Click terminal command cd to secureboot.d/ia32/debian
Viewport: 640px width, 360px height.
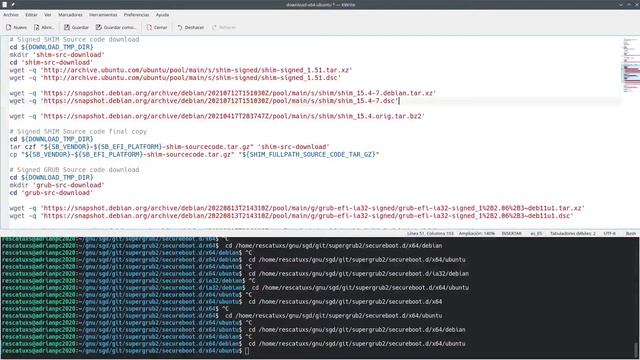358,273
